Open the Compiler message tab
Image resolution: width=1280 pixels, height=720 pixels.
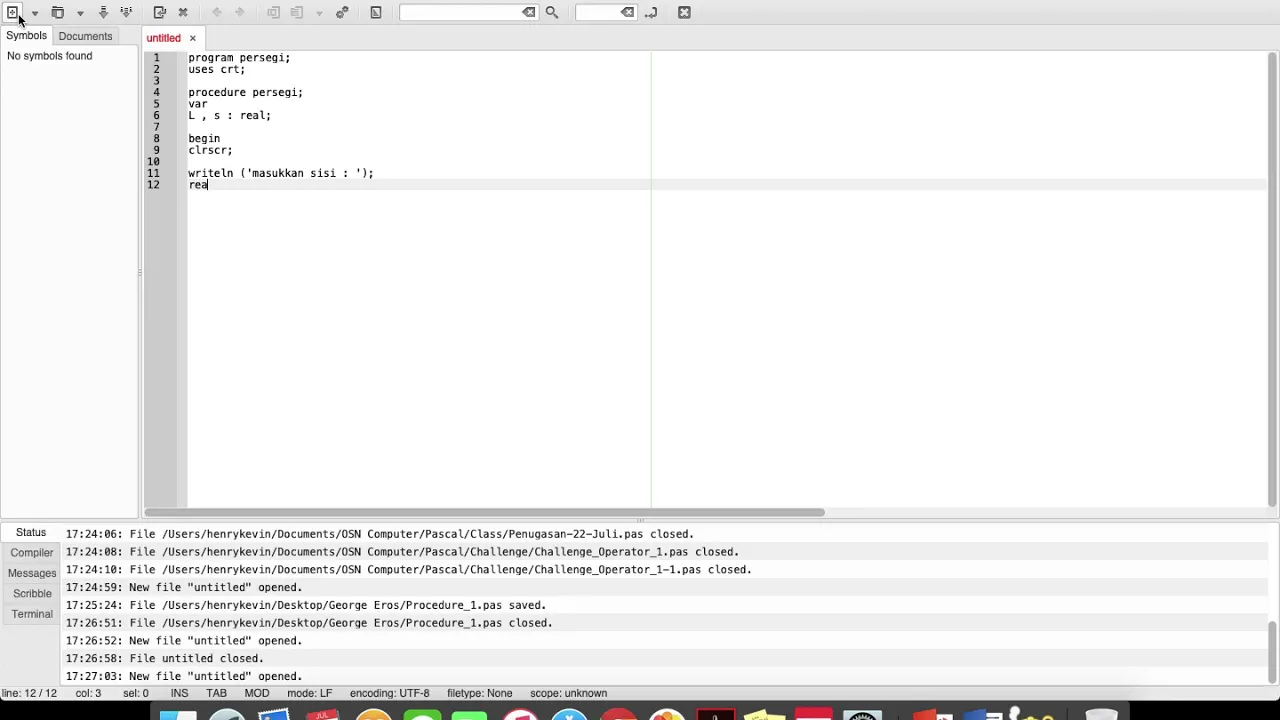pyautogui.click(x=32, y=553)
